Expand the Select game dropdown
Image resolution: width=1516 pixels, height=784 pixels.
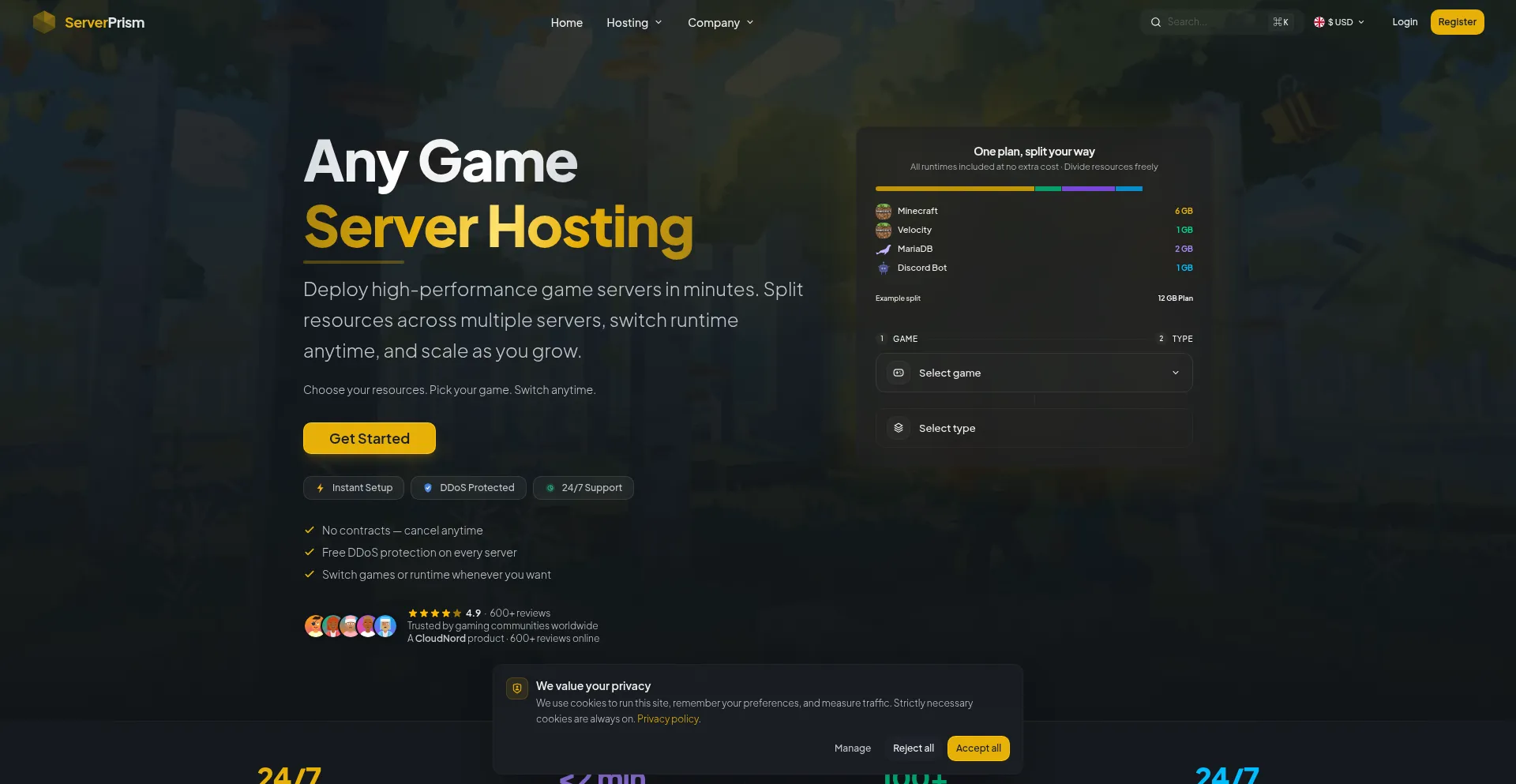point(1034,373)
